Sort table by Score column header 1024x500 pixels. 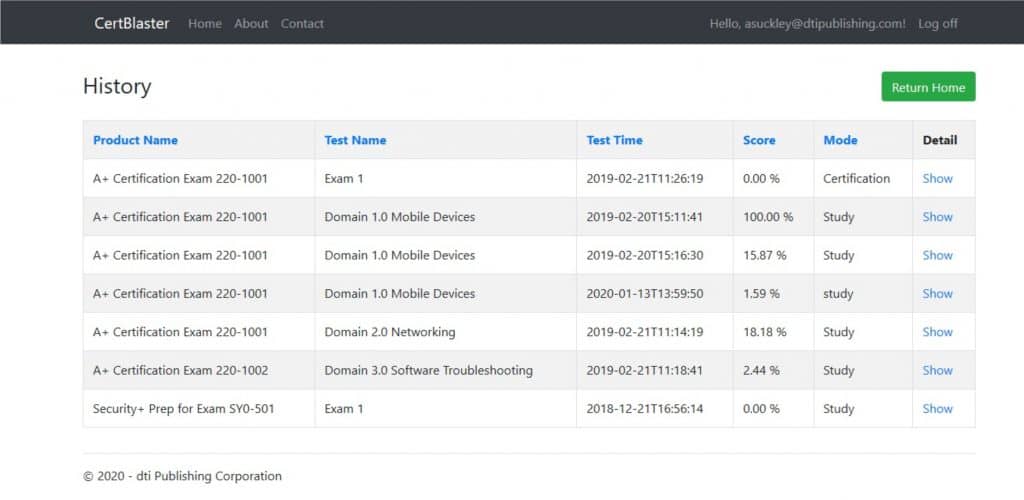tap(759, 140)
